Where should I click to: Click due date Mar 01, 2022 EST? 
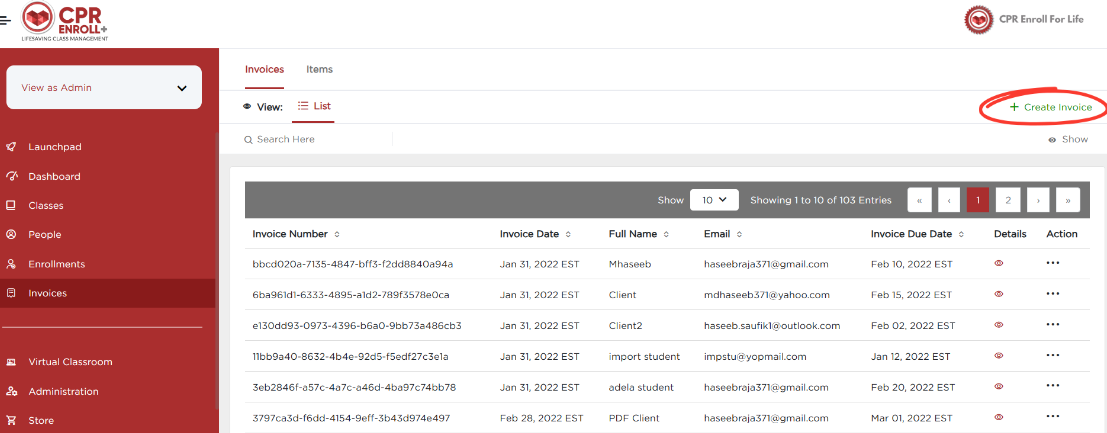coord(913,418)
